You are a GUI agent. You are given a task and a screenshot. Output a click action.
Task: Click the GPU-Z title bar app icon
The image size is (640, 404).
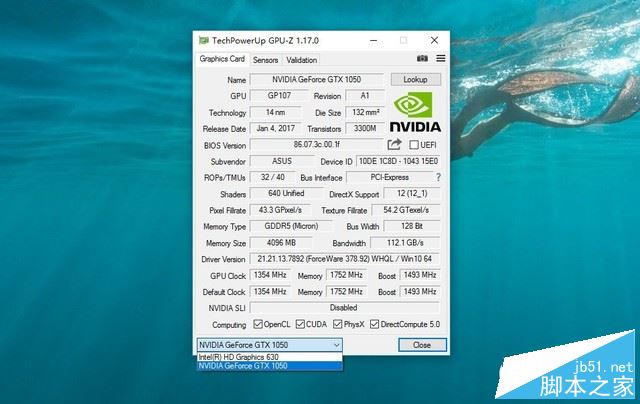pos(203,40)
